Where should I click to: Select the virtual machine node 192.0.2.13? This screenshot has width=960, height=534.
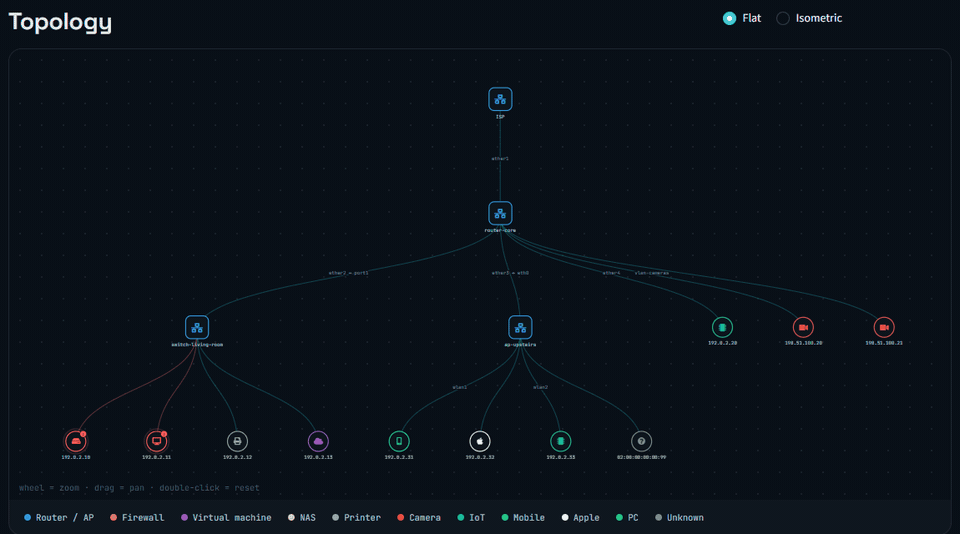[318, 441]
